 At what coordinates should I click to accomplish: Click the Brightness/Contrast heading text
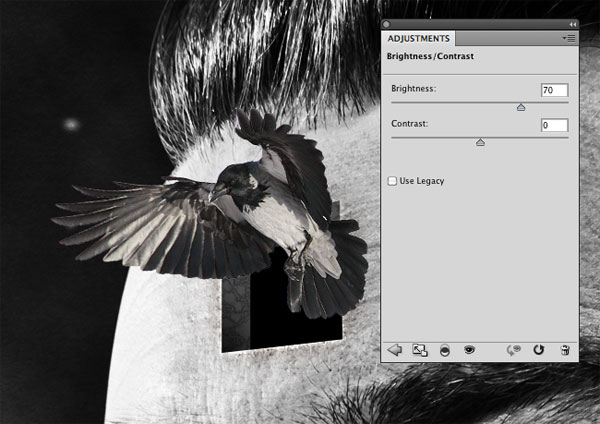pos(430,56)
